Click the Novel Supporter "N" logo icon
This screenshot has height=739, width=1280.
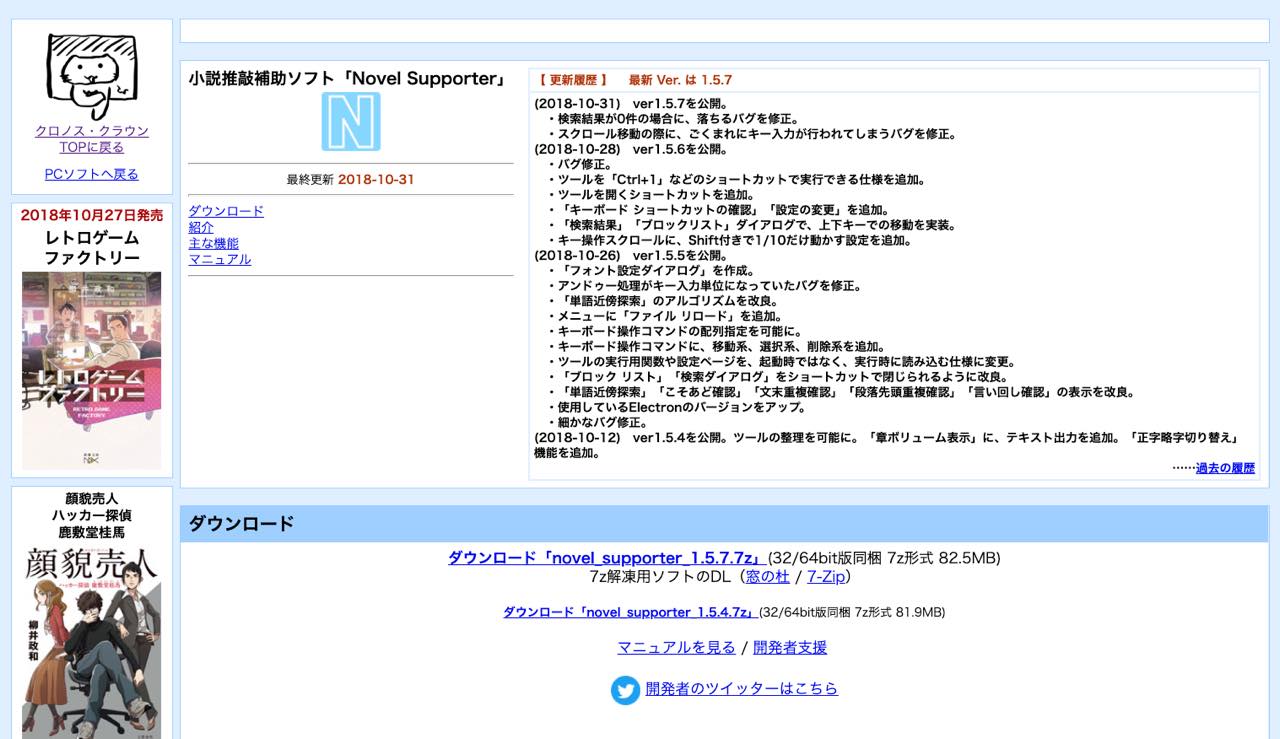(351, 120)
